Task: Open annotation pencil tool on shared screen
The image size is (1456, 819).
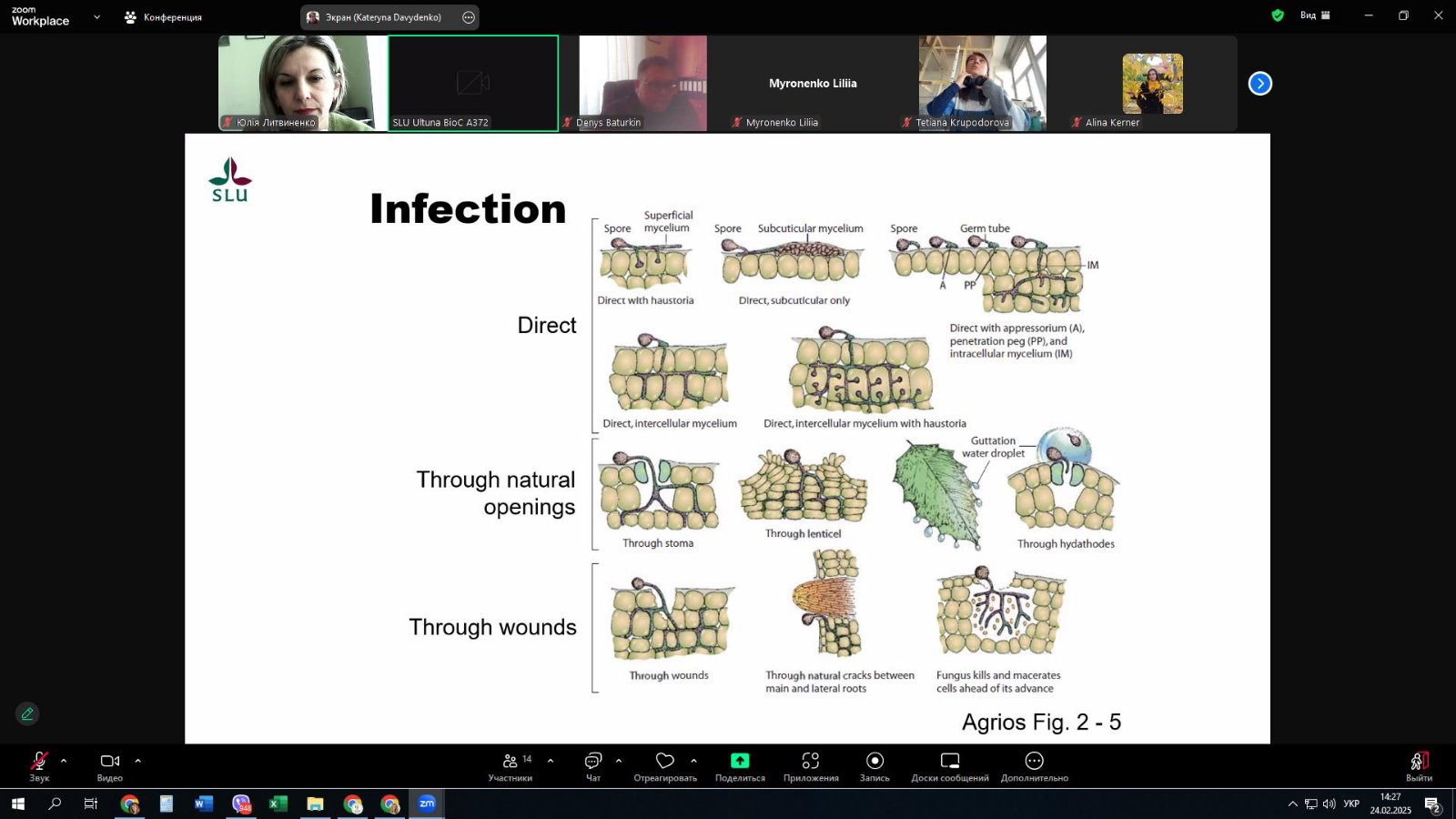Action: [x=27, y=714]
